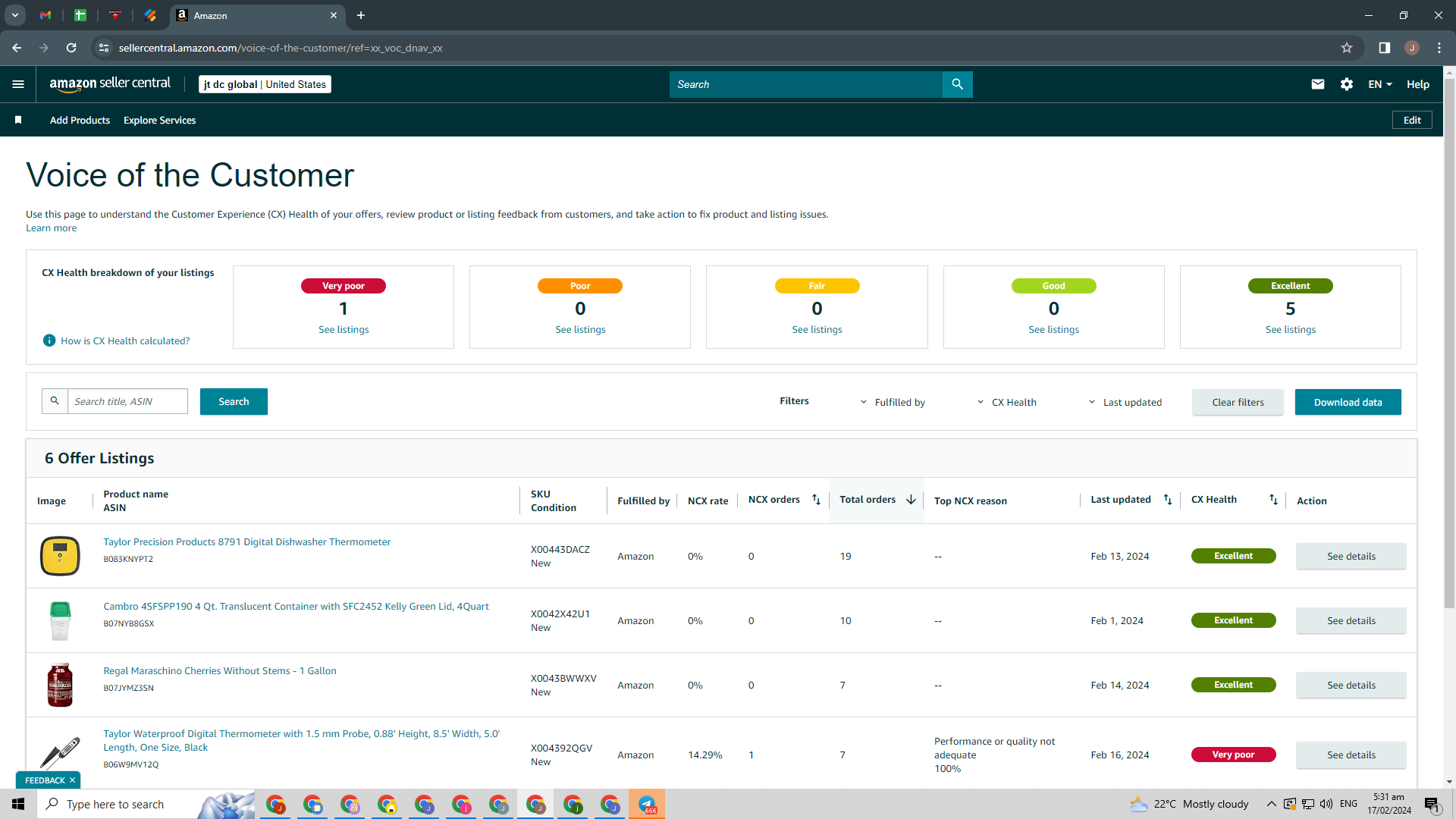See details for Maraschino Cherries row
Viewport: 1456px width, 819px height.
[1351, 685]
